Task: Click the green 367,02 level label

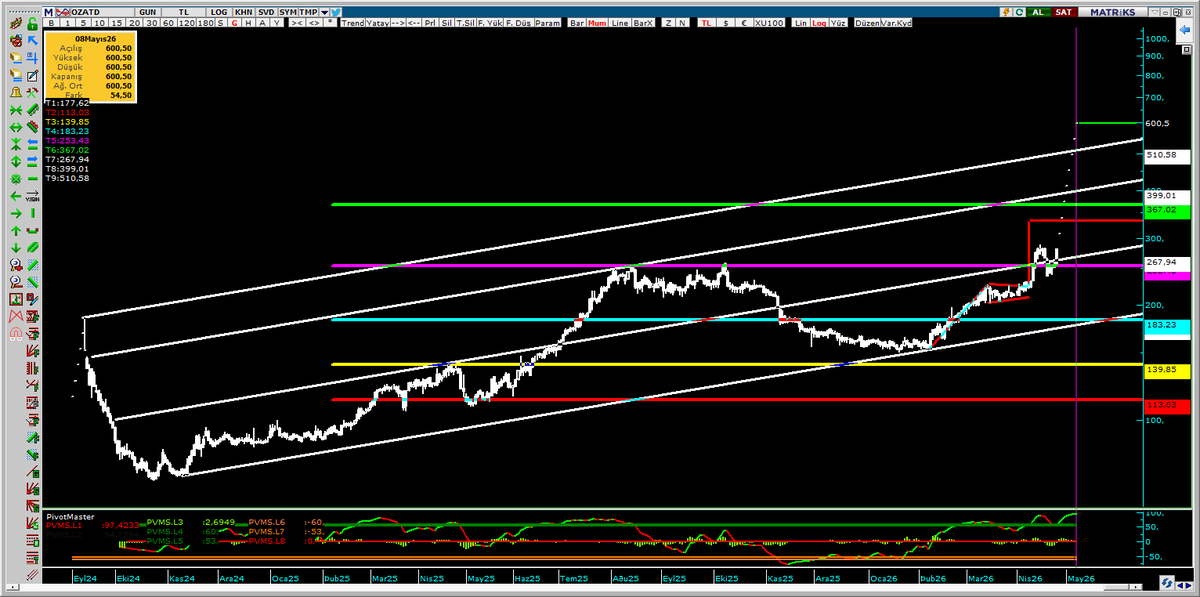Action: pos(1167,211)
